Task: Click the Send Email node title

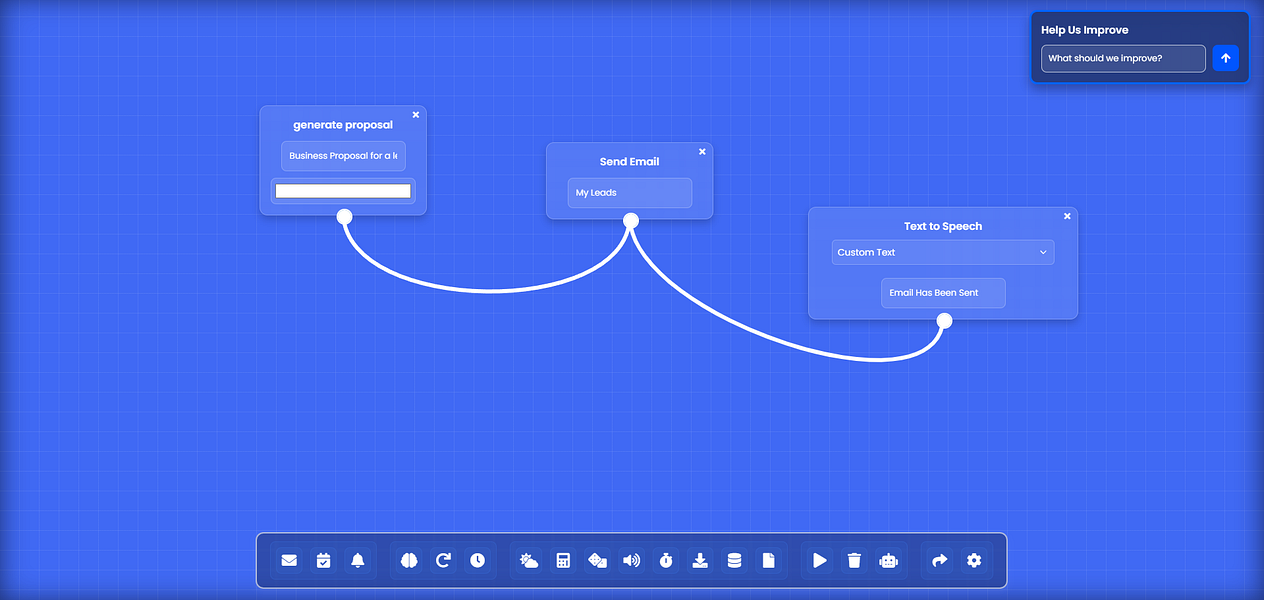Action: [629, 162]
